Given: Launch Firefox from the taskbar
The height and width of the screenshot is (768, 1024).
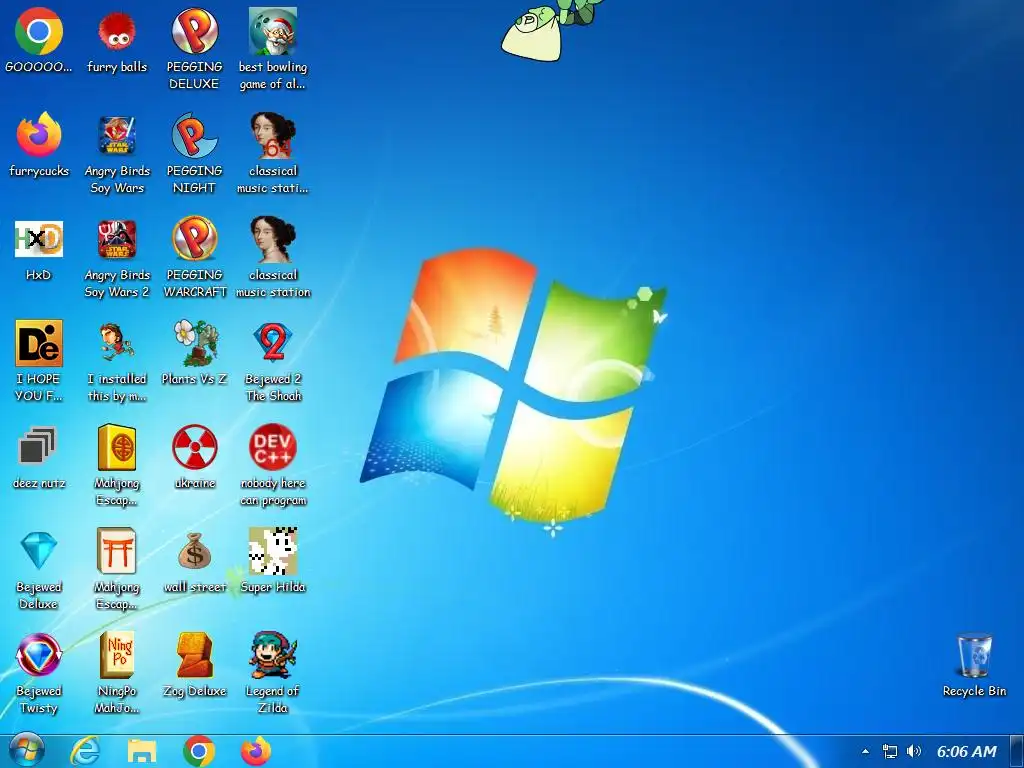Looking at the screenshot, I should coord(256,751).
